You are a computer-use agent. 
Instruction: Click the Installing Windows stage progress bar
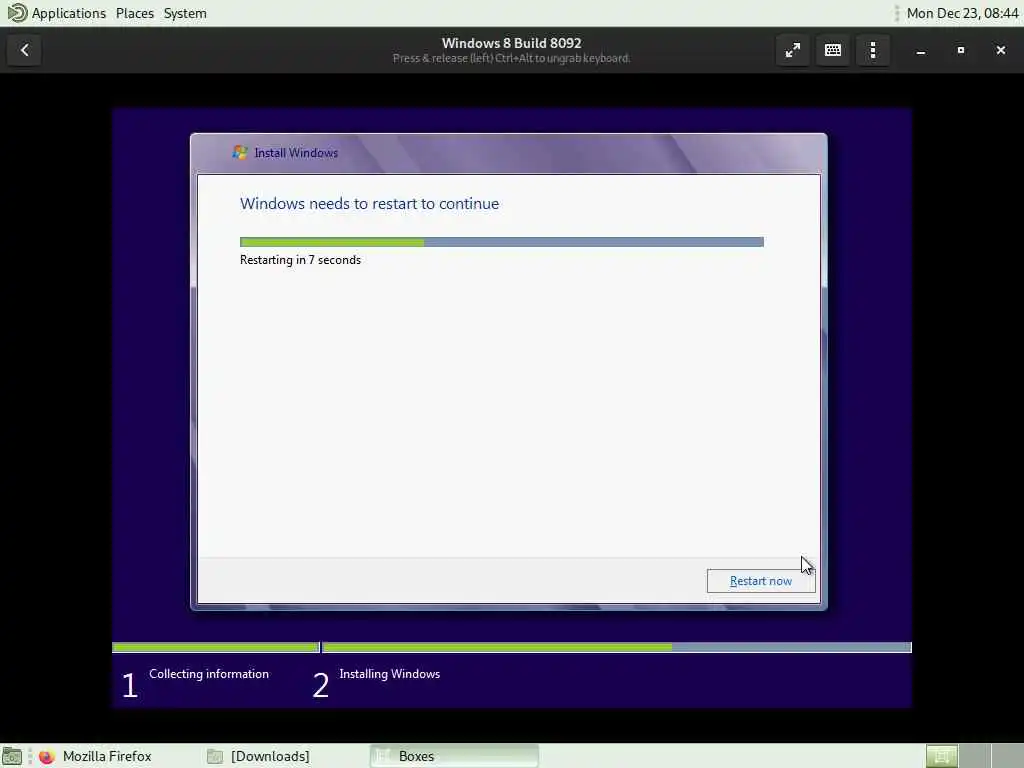click(x=616, y=647)
